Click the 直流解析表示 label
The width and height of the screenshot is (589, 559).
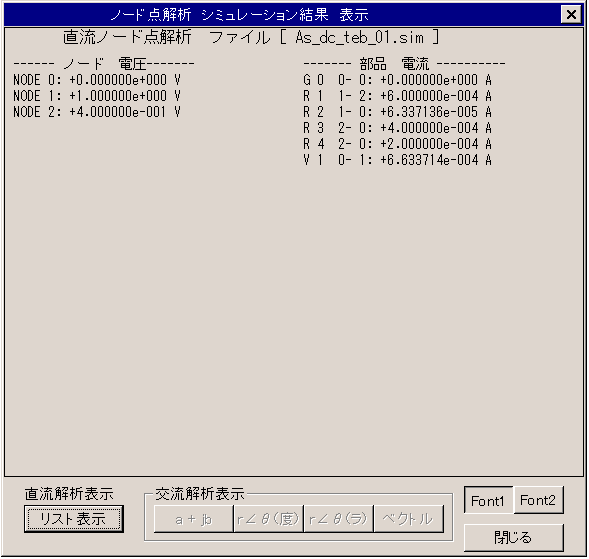coord(69,494)
